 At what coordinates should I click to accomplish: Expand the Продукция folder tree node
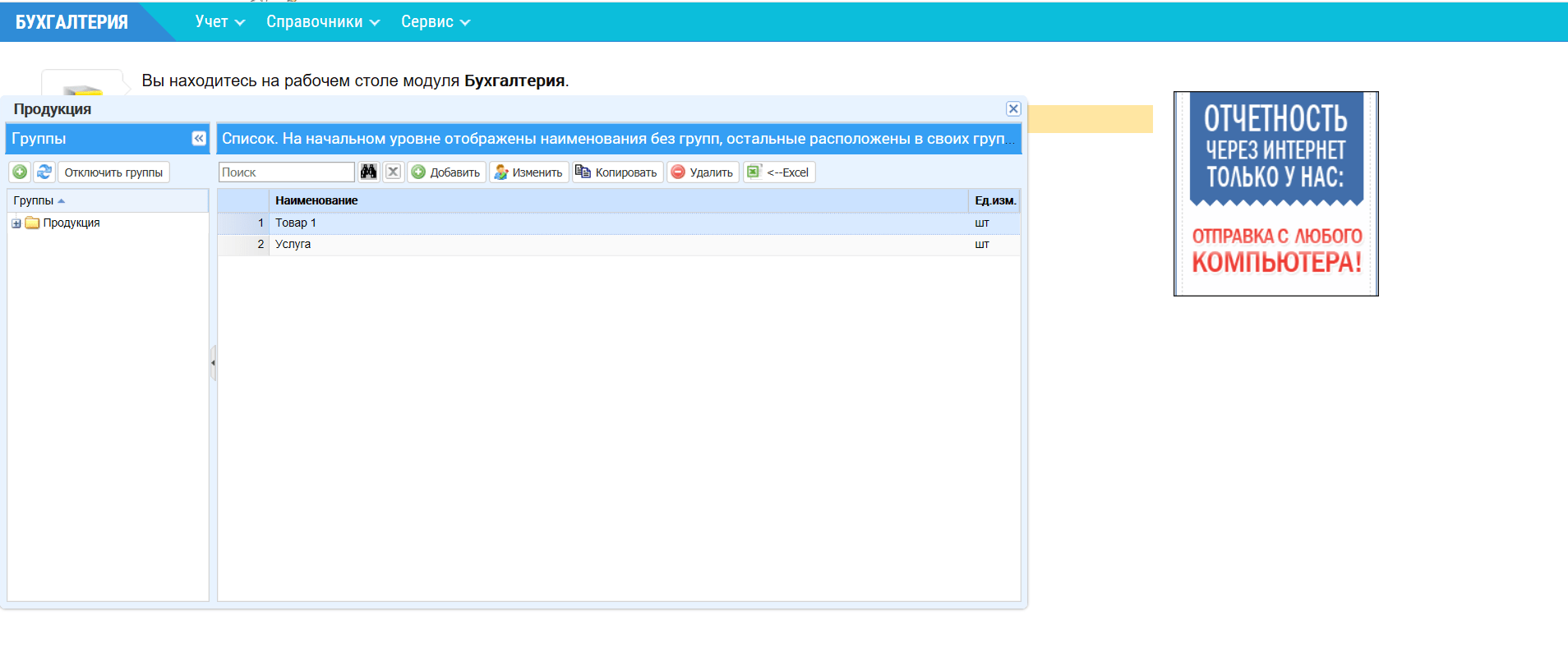[16, 223]
